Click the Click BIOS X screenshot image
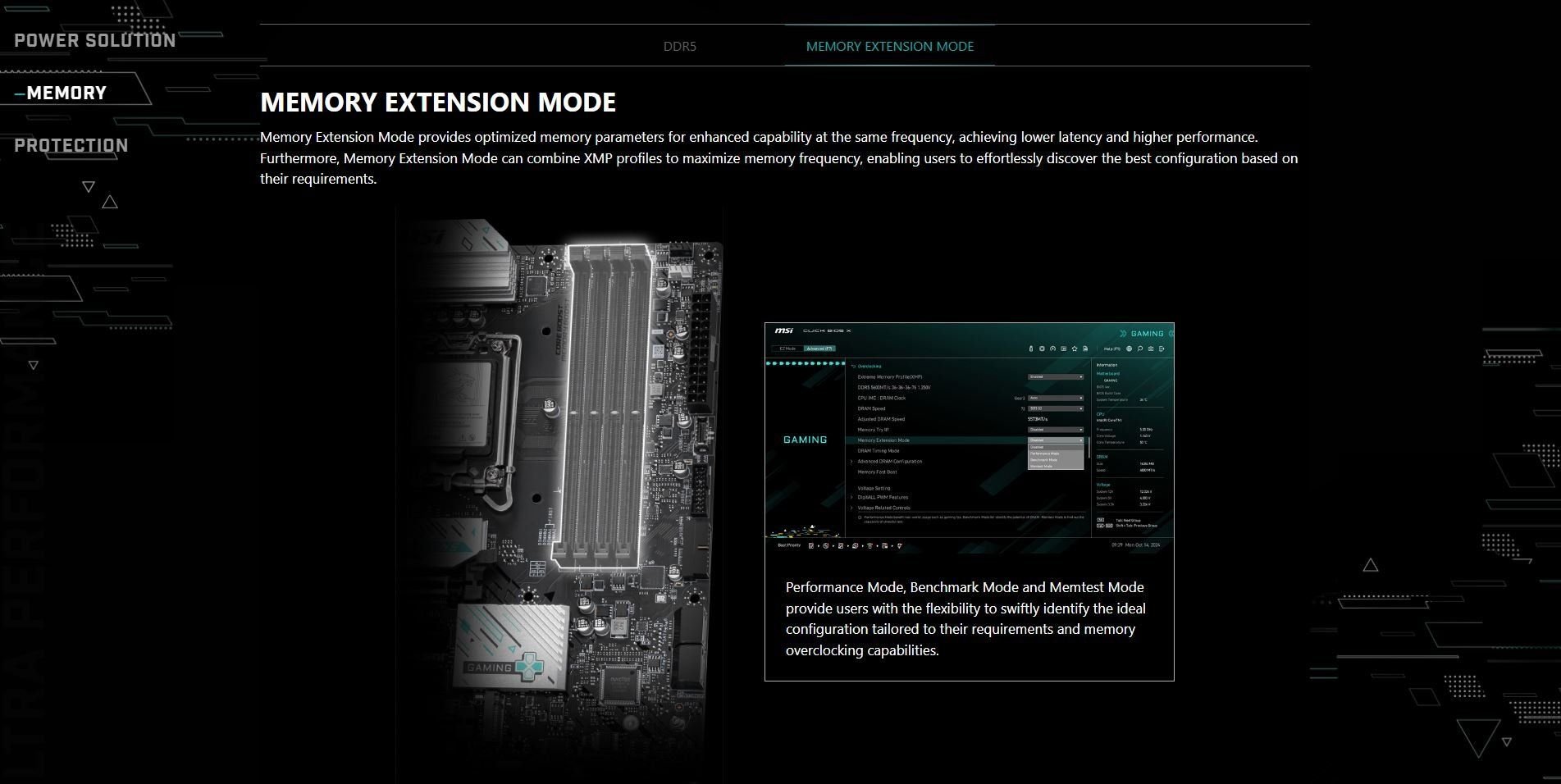The image size is (1561, 784). tap(970, 438)
